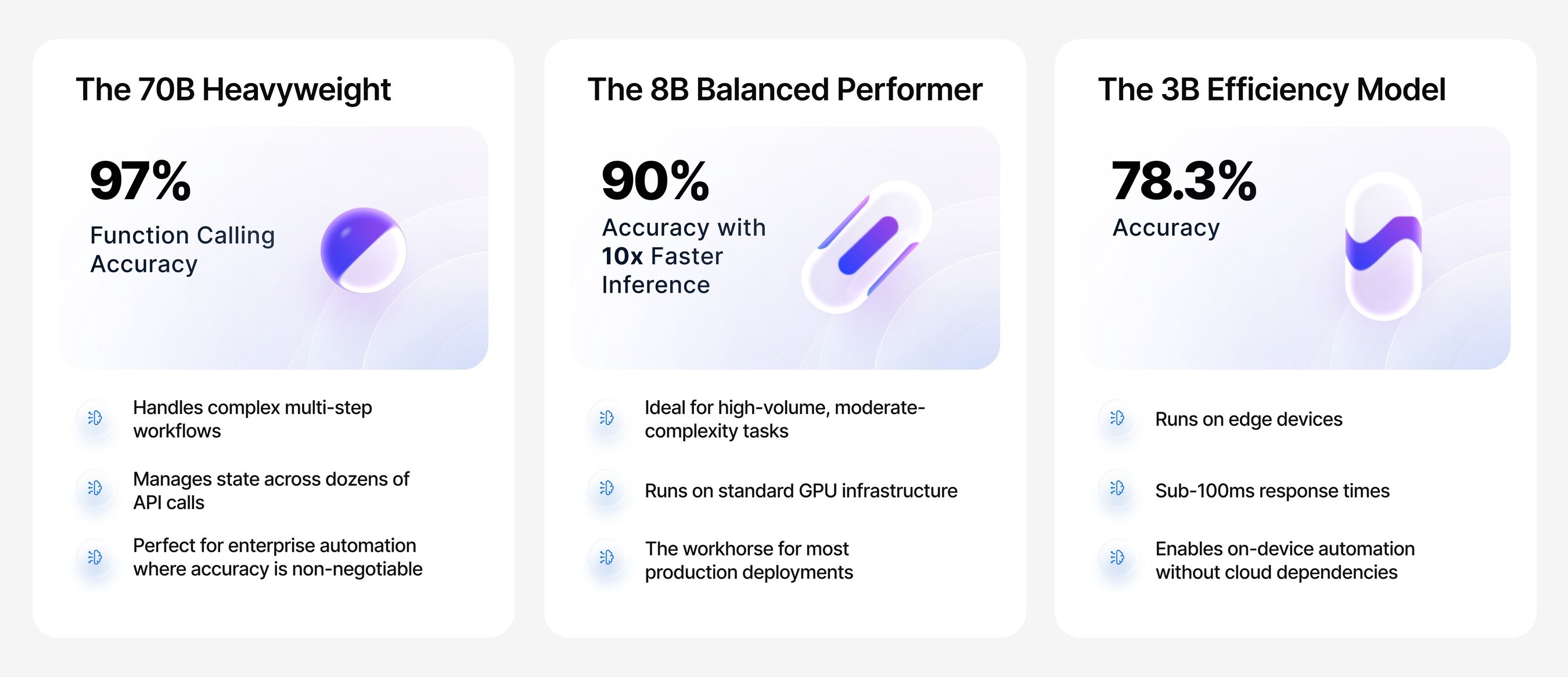Click the '10x Faster Inference' text
Image resolution: width=1568 pixels, height=677 pixels.
662,271
